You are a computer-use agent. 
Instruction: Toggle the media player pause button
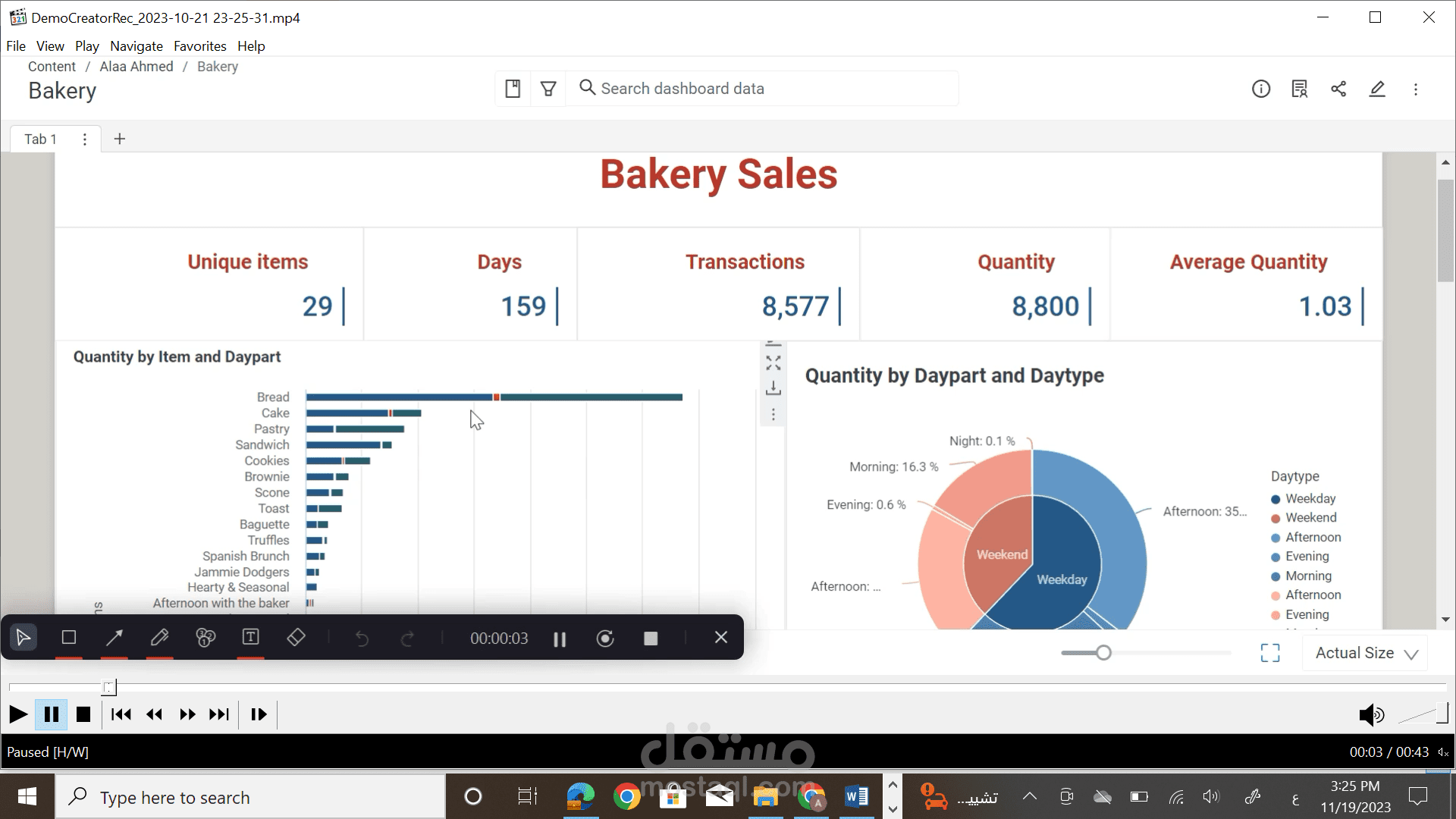point(52,714)
